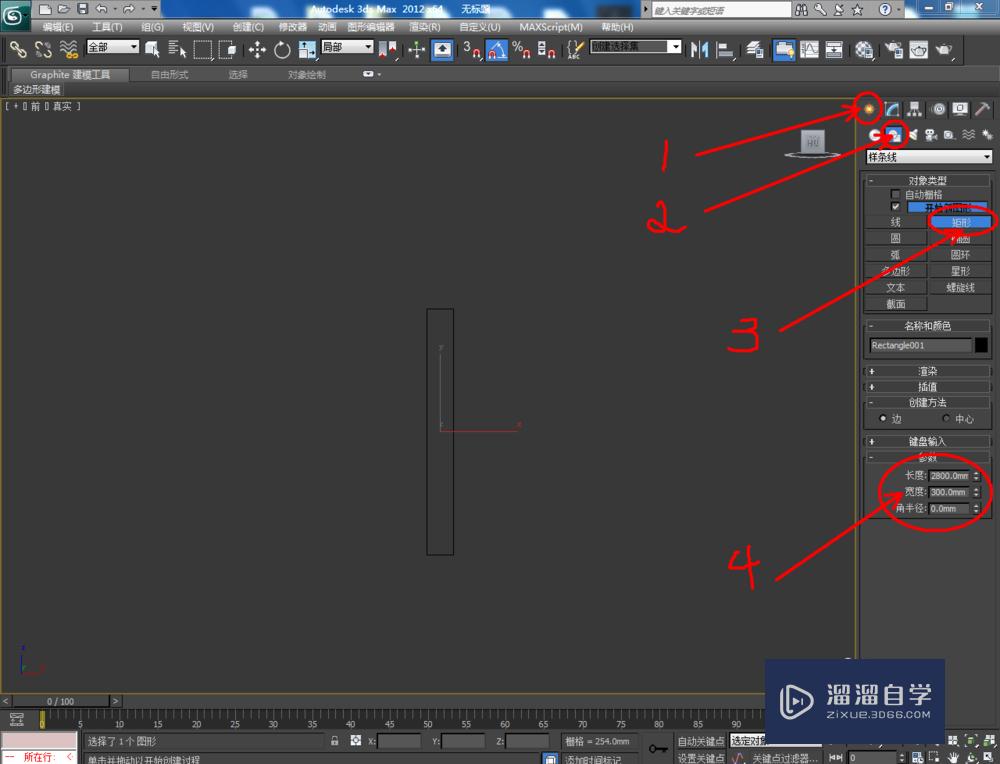This screenshot has width=1000, height=764.
Task: Switch to the Hierarchy command panel tab
Action: pos(915,109)
